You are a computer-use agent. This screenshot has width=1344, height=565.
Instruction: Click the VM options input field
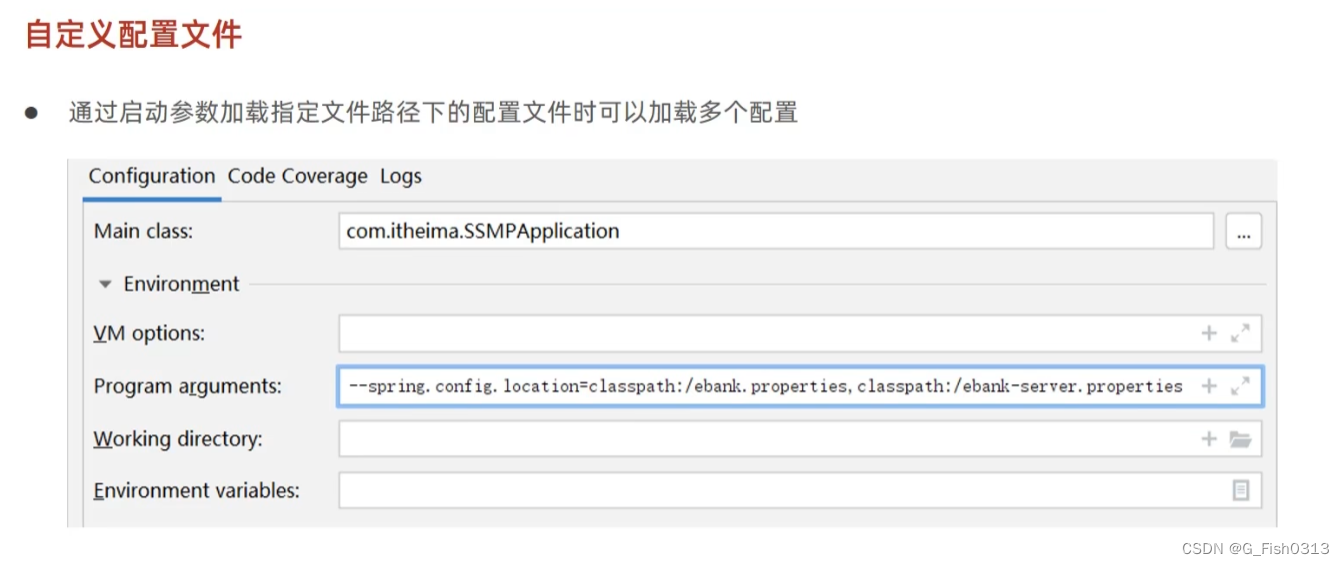(x=800, y=334)
